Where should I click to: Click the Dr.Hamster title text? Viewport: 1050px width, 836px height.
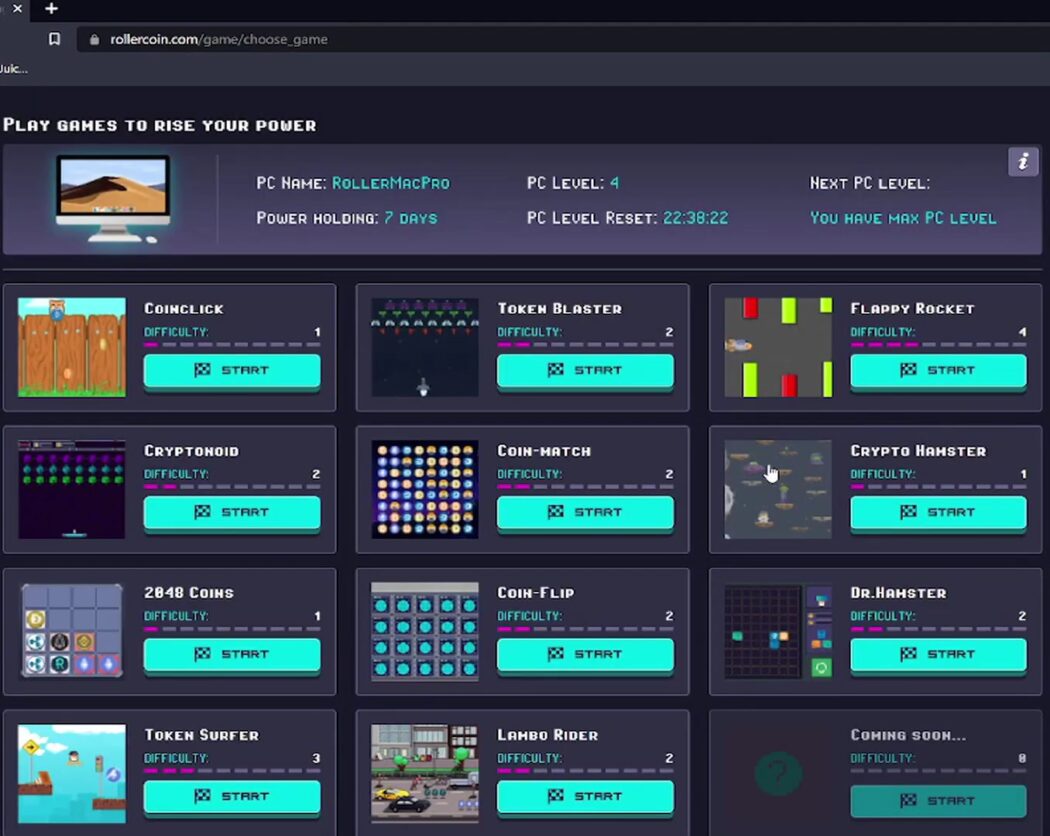pyautogui.click(x=898, y=592)
